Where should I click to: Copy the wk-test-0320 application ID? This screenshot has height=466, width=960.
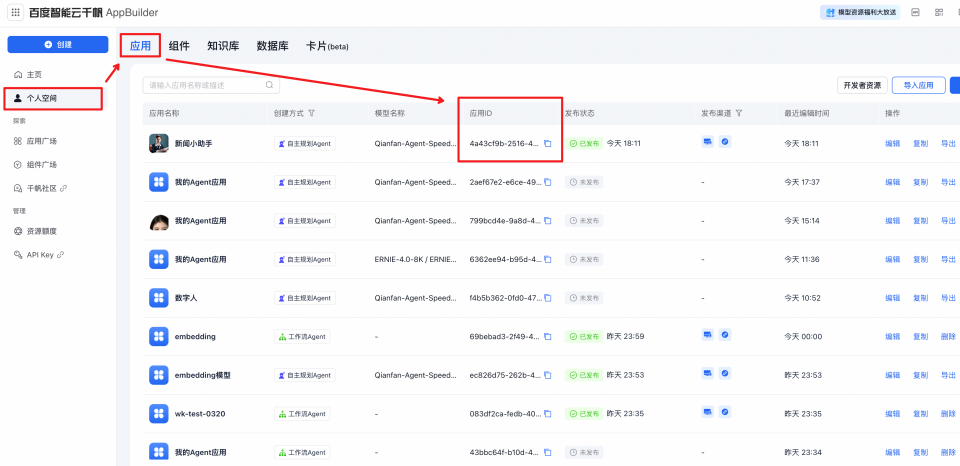(x=548, y=414)
